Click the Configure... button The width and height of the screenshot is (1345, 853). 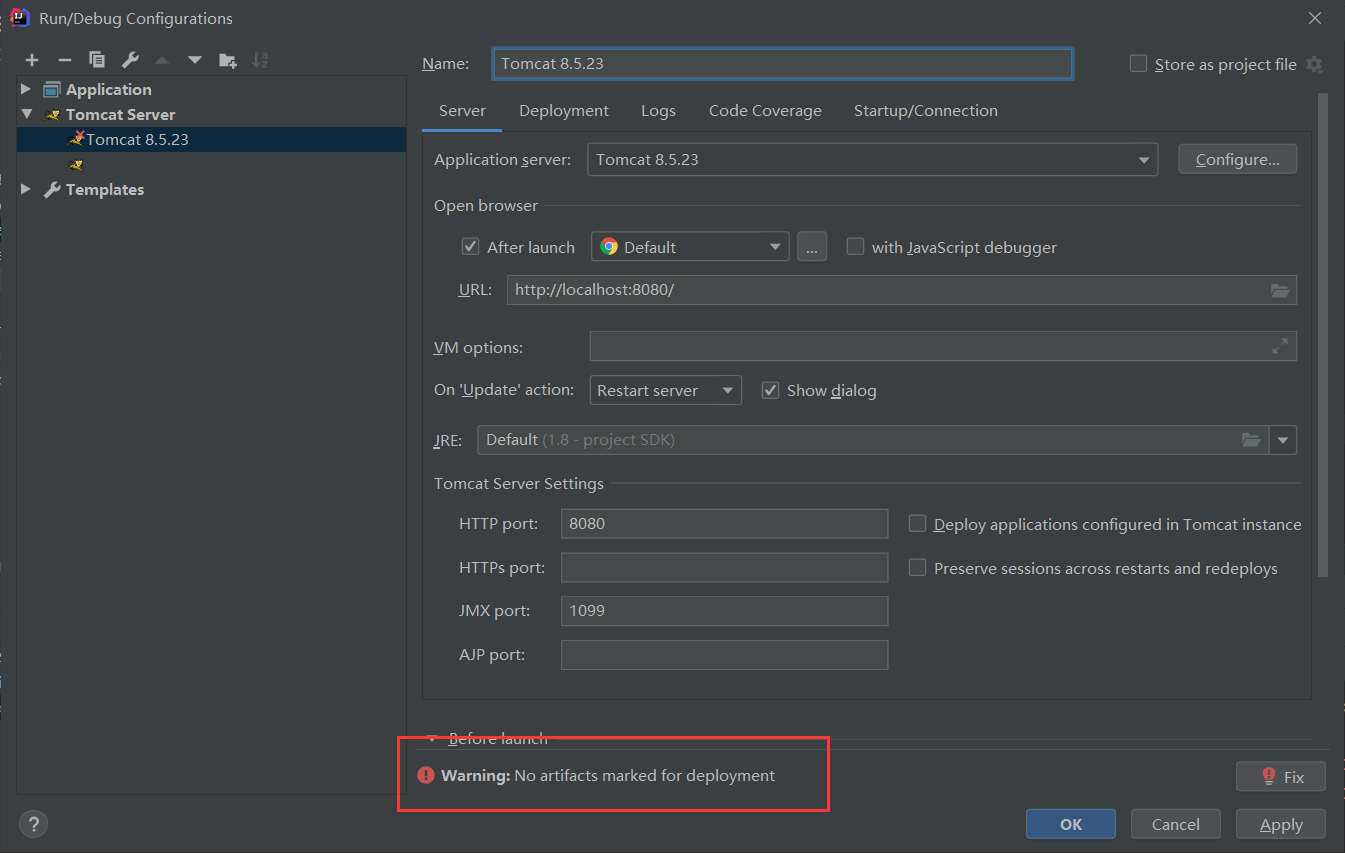click(x=1238, y=159)
